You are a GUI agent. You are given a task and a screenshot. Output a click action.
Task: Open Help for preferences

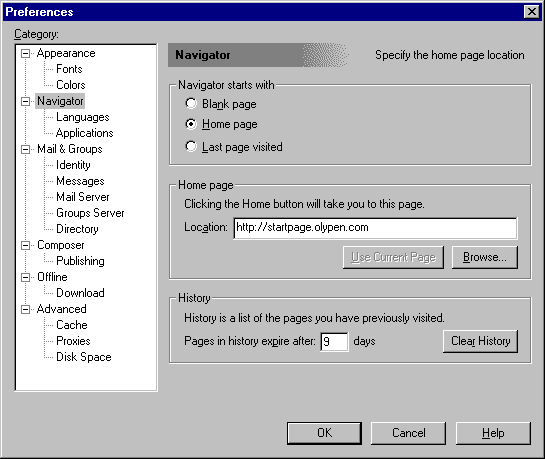click(x=493, y=433)
